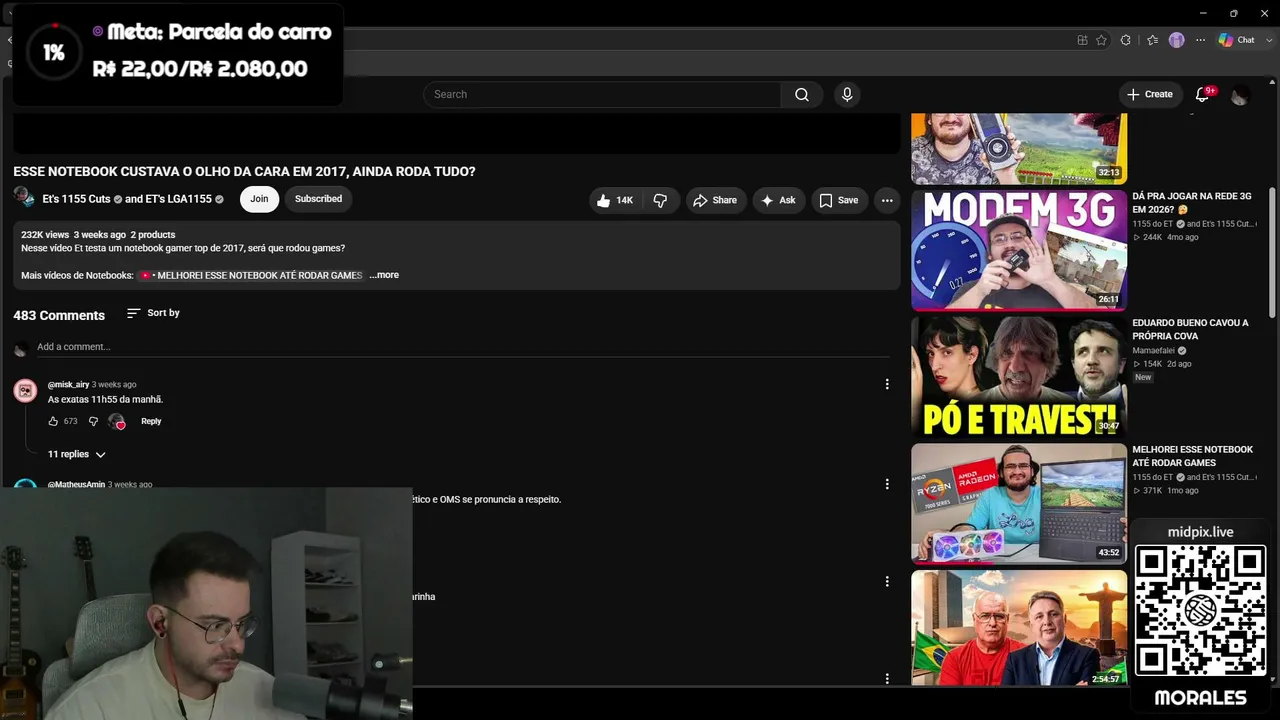Viewport: 1280px width, 720px height.
Task: Open the 2:54:57 video thumbnail
Action: coord(1019,628)
